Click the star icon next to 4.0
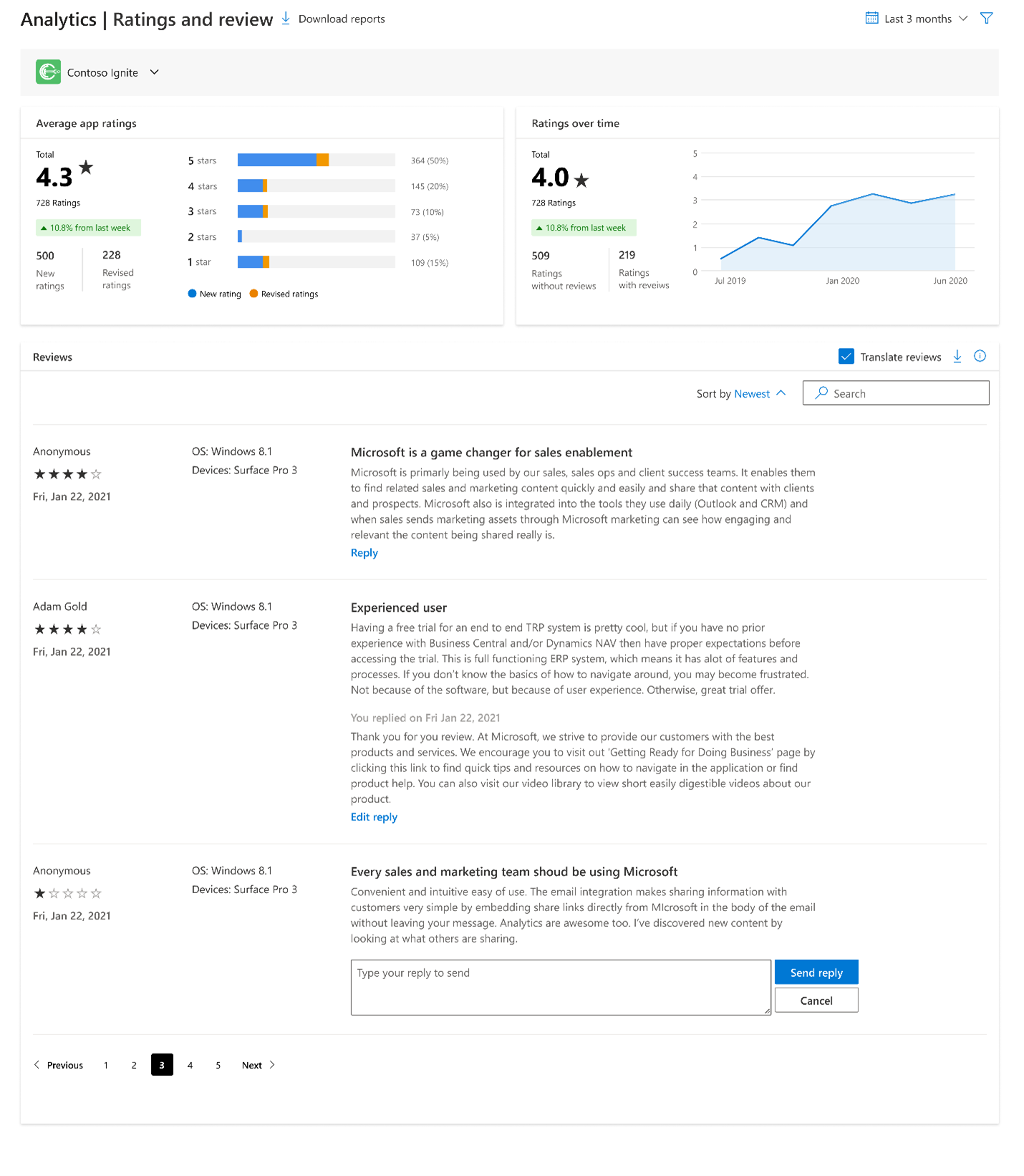 [581, 180]
